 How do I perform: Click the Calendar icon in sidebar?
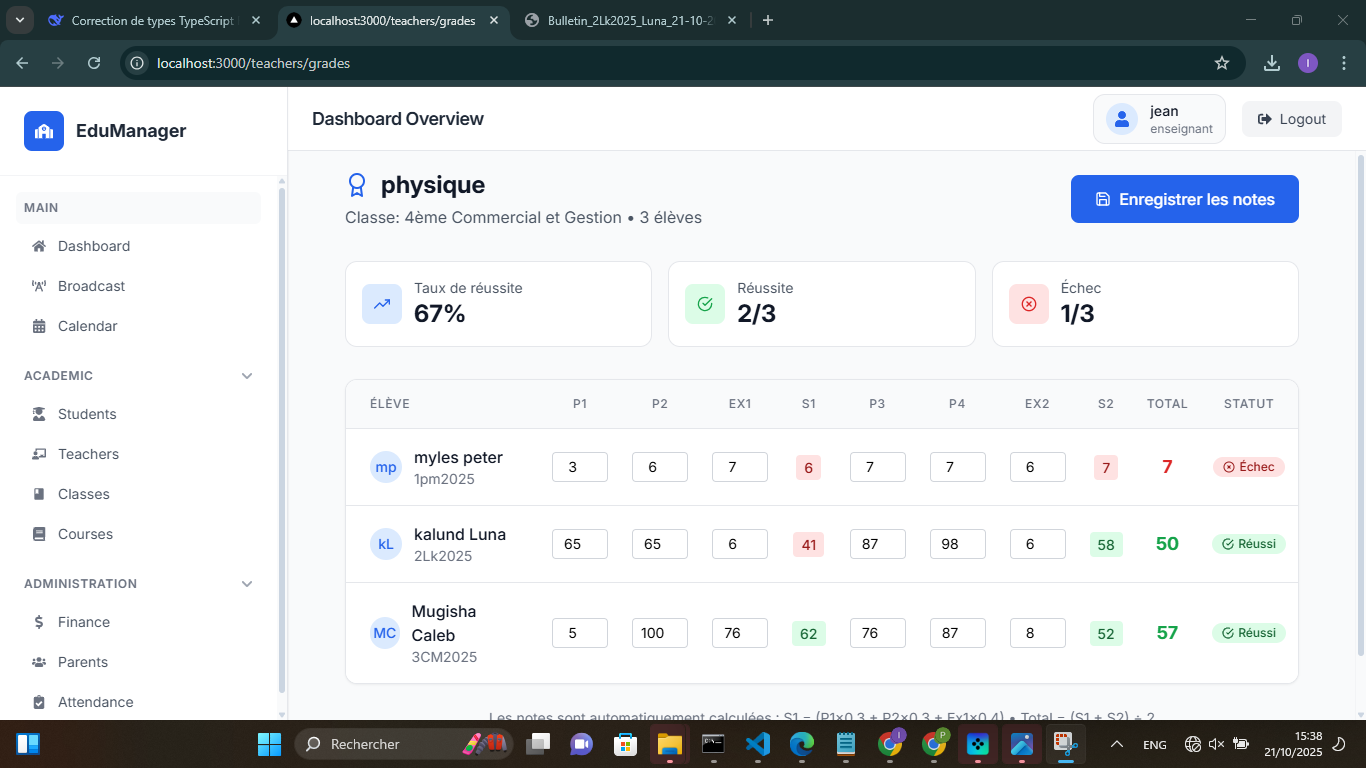tap(39, 326)
